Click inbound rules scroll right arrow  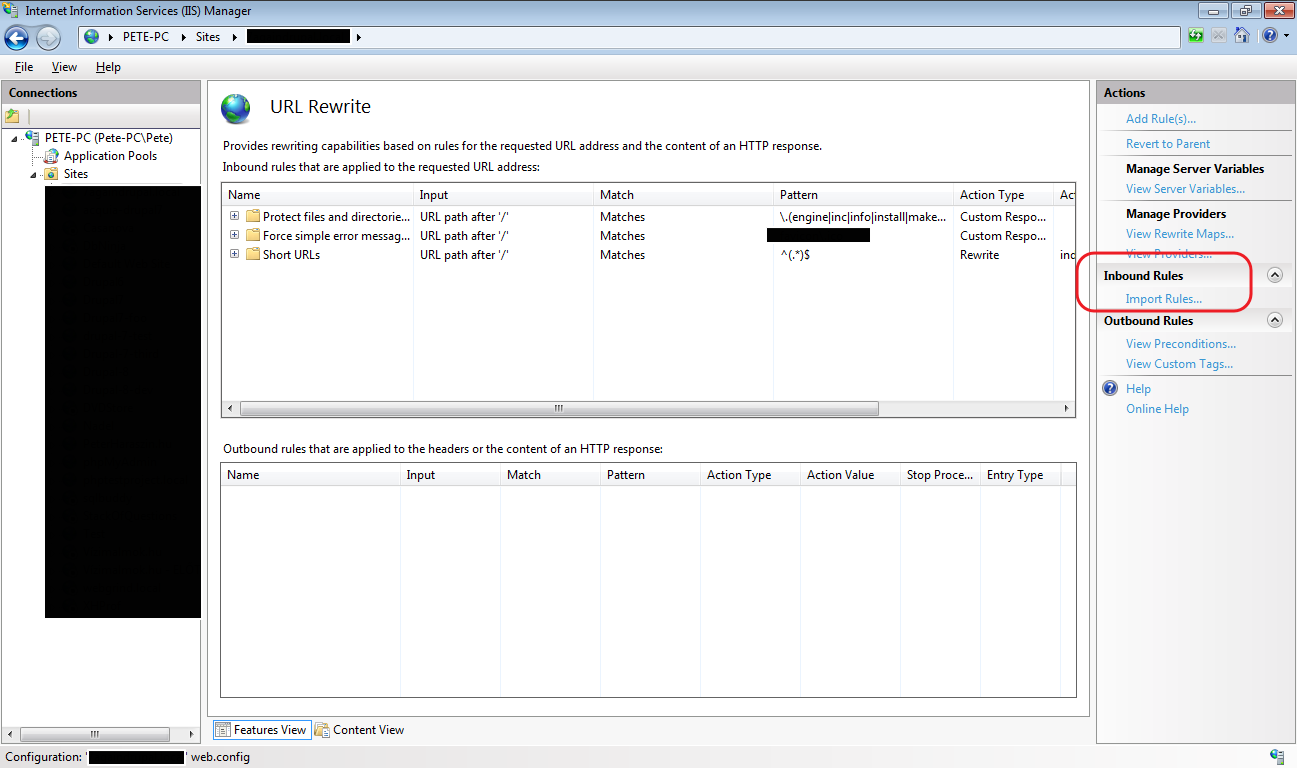(x=1067, y=408)
